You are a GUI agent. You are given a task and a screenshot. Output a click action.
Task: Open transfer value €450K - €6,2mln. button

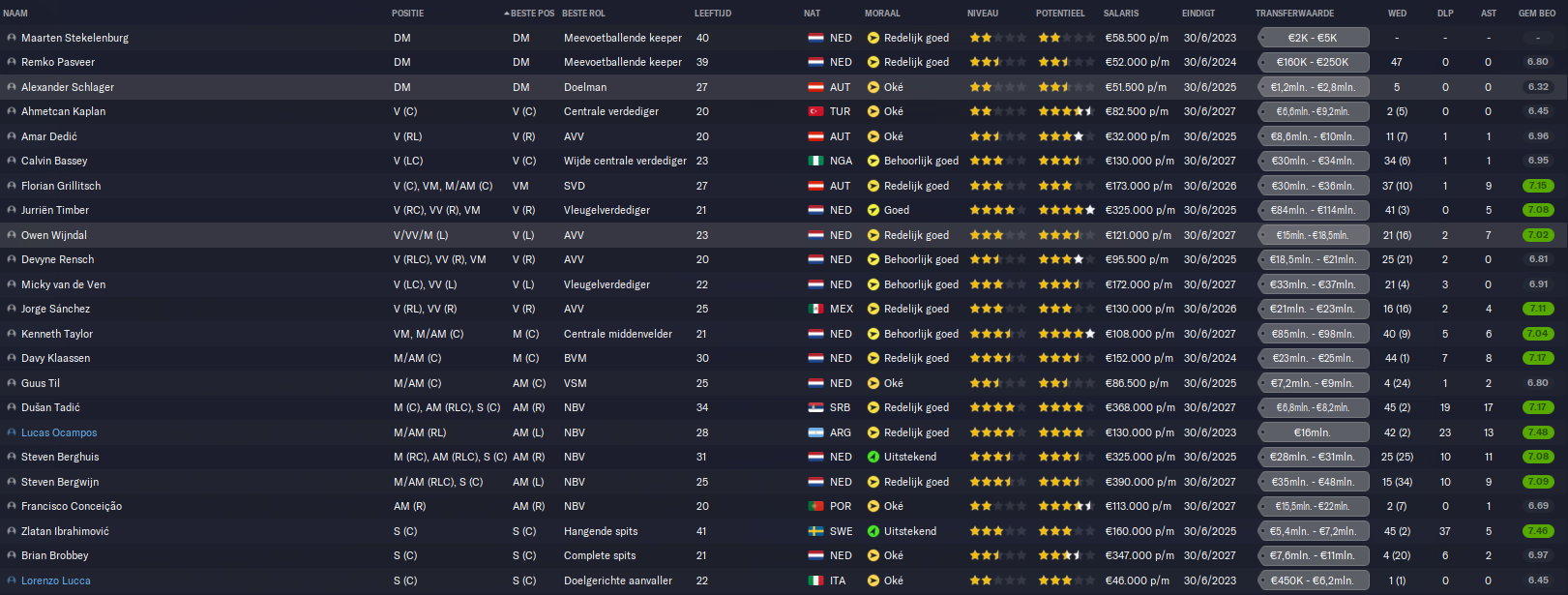tap(1313, 580)
